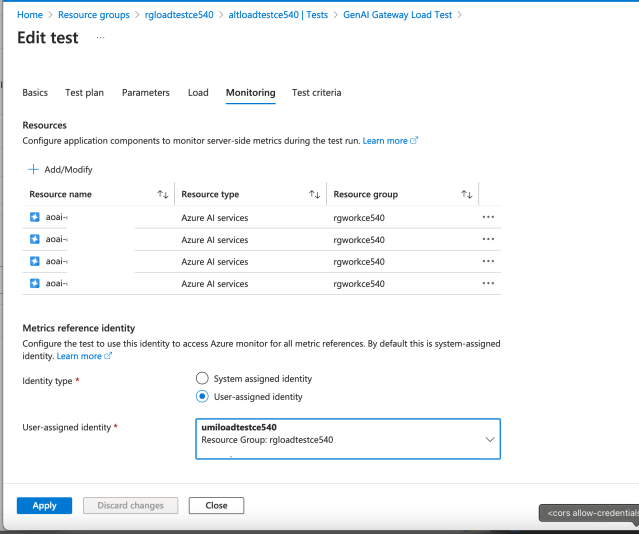Sort by Resource group column arrows
Viewport: 639px width, 534px height.
[x=466, y=194]
